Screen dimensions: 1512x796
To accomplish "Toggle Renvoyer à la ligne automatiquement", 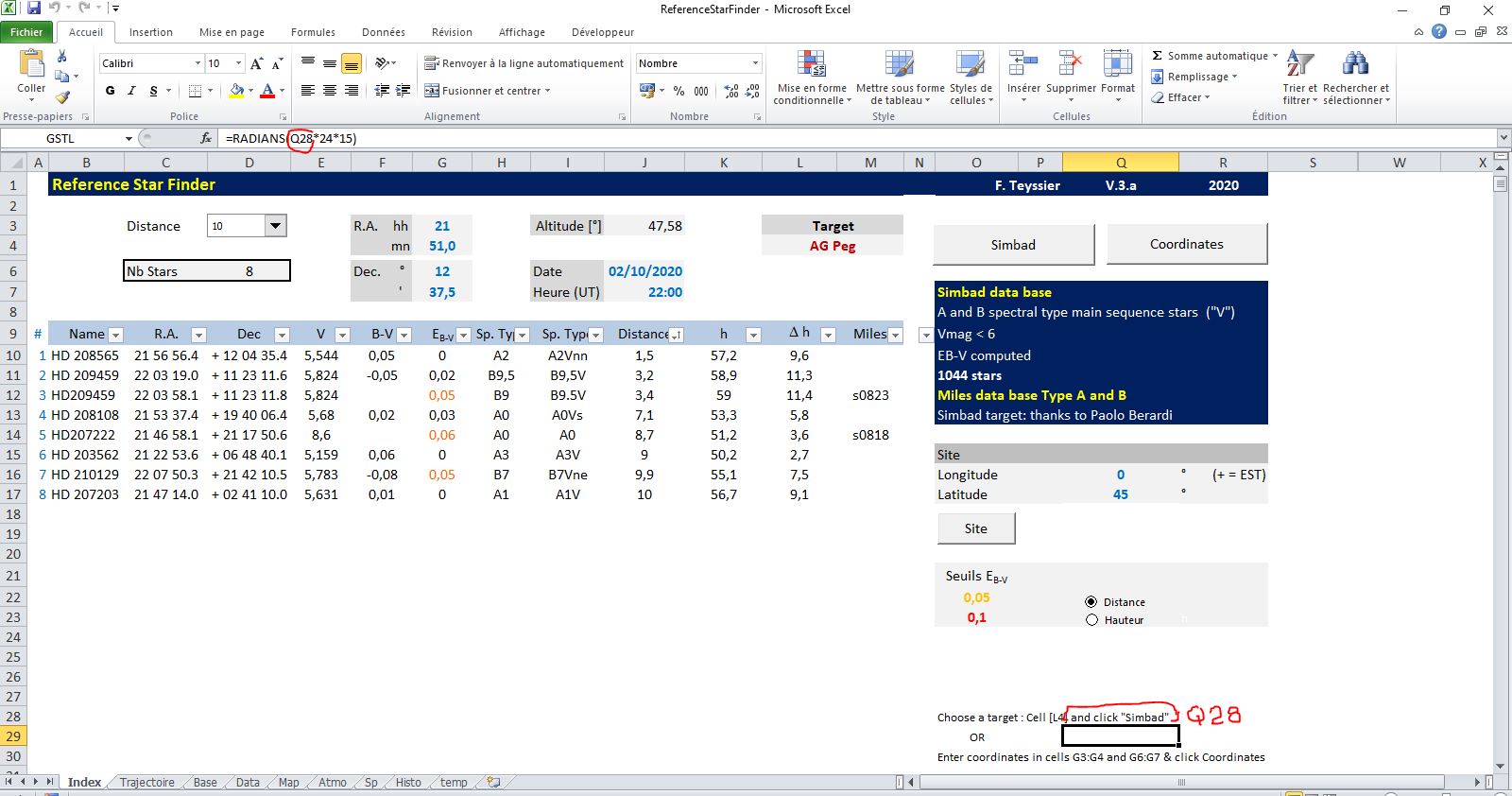I will click(x=524, y=63).
